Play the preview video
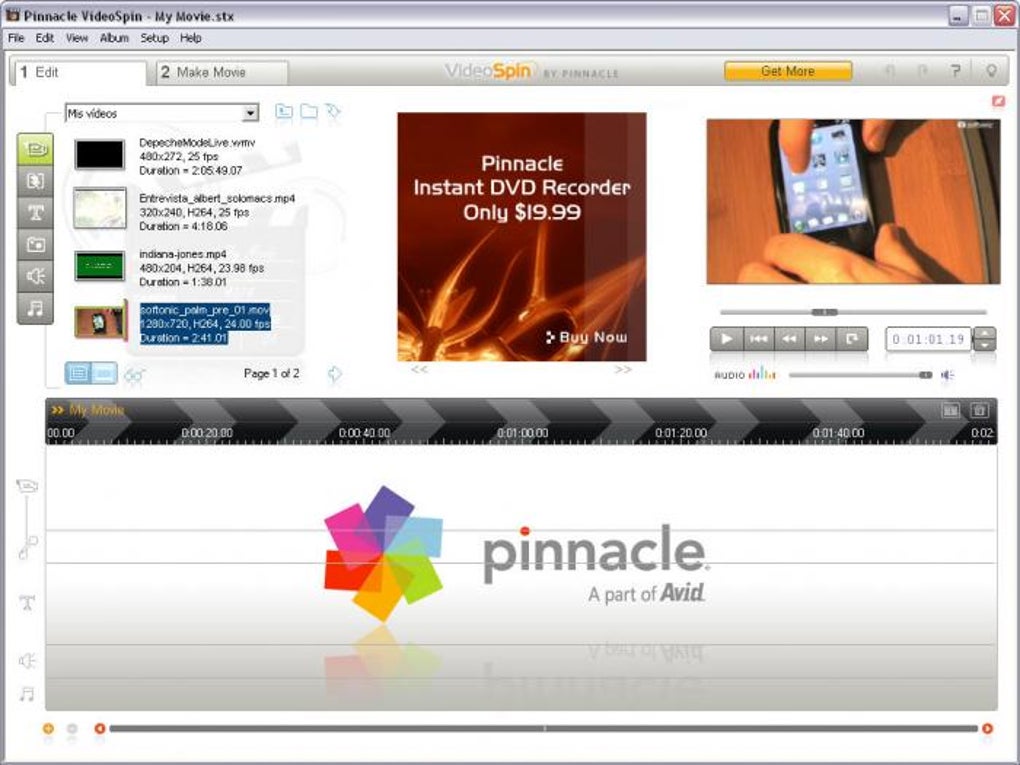1020x765 pixels. pyautogui.click(x=727, y=339)
